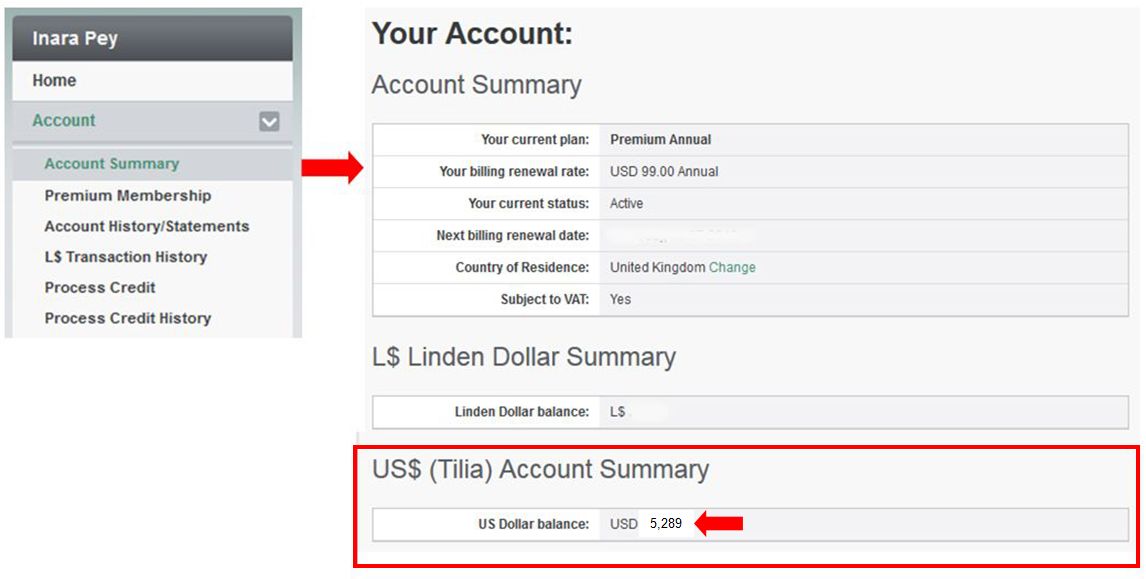Viewport: 1146px width, 579px height.
Task: Click the US$ (Tilia) Account Summary heading
Action: pos(540,470)
